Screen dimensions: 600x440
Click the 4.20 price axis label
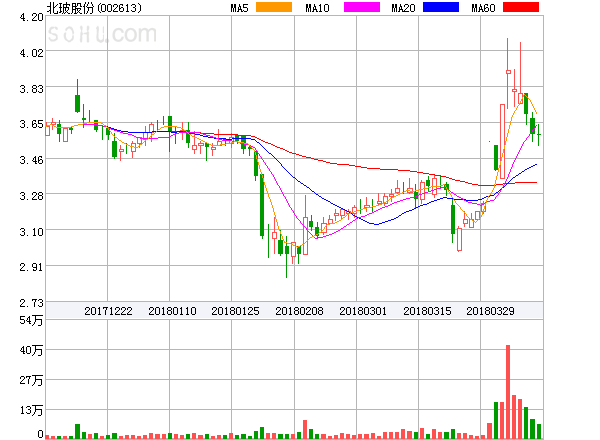coord(31,17)
